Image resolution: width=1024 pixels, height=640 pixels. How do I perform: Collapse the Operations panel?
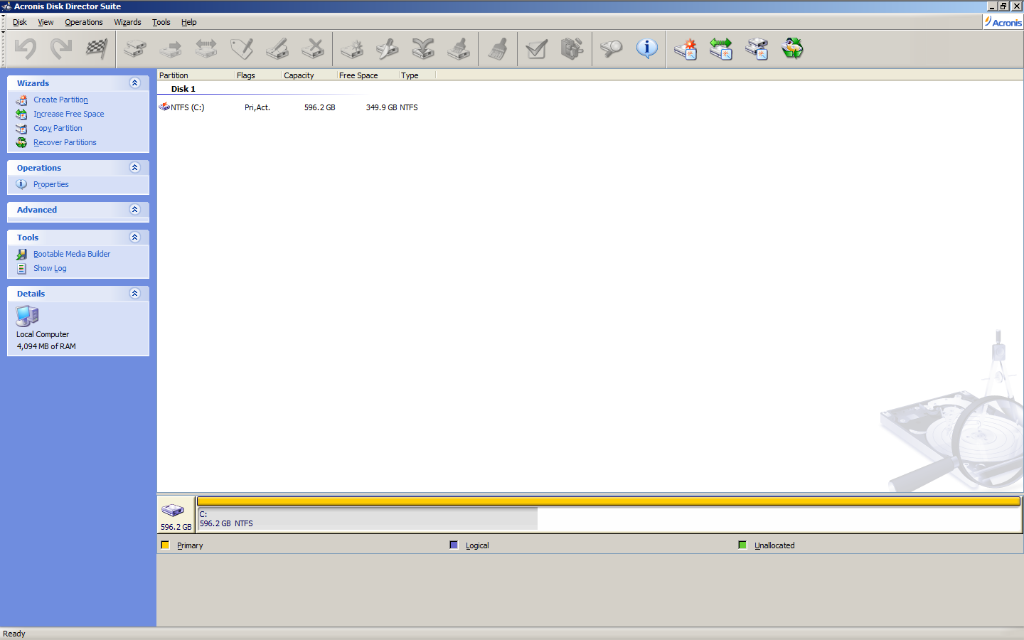click(135, 168)
